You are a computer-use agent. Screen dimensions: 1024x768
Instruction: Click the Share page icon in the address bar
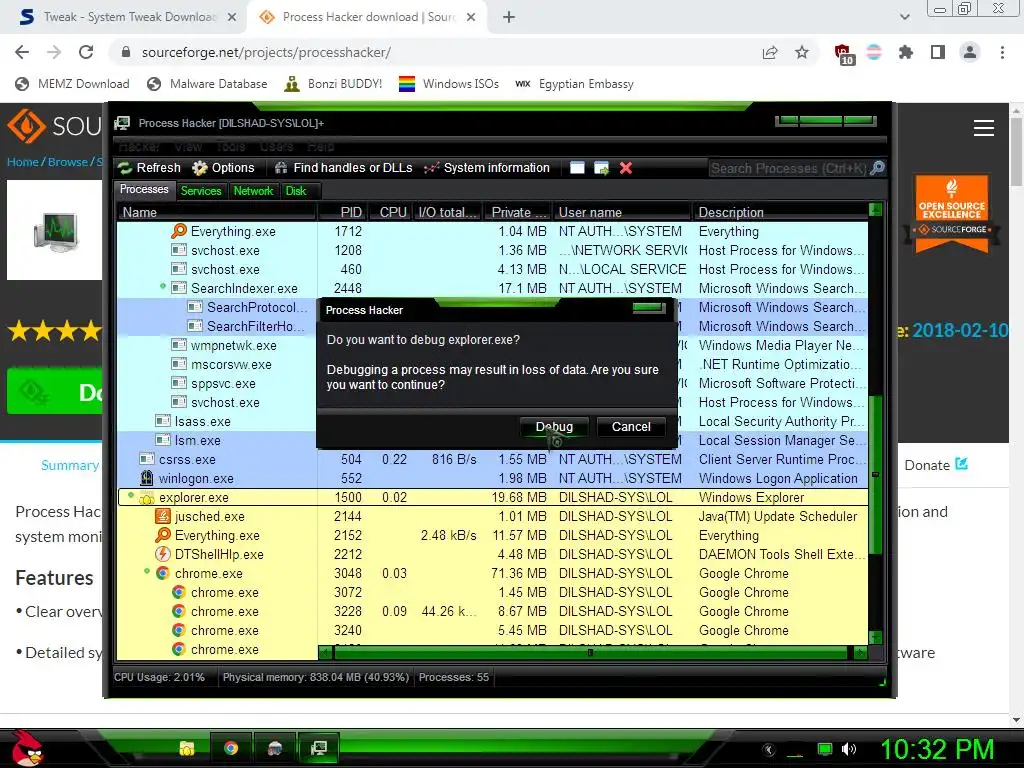pyautogui.click(x=770, y=52)
